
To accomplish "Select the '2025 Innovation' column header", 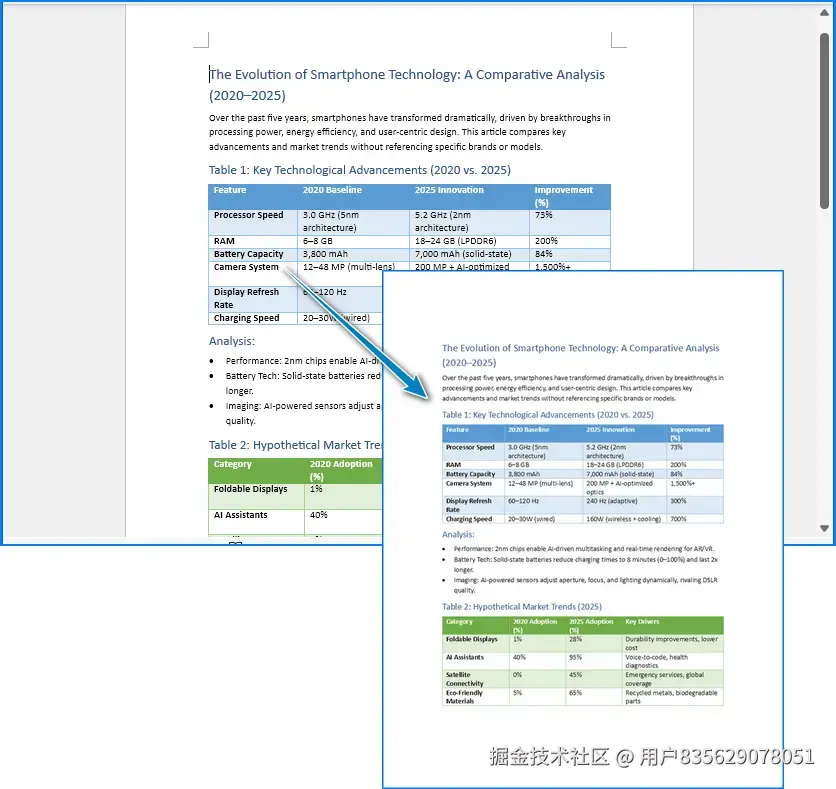I will pos(448,189).
